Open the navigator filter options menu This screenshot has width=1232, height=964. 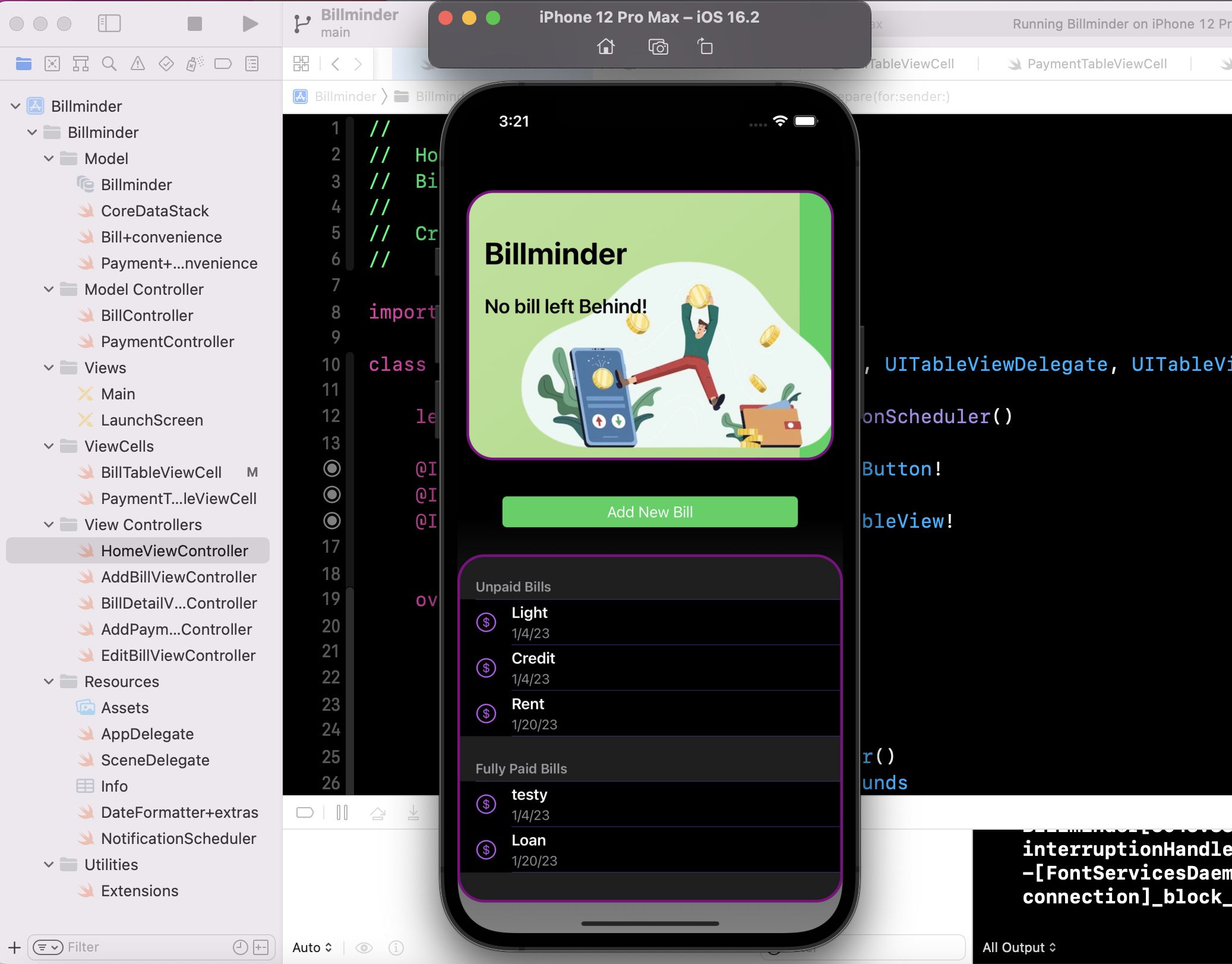coord(48,947)
